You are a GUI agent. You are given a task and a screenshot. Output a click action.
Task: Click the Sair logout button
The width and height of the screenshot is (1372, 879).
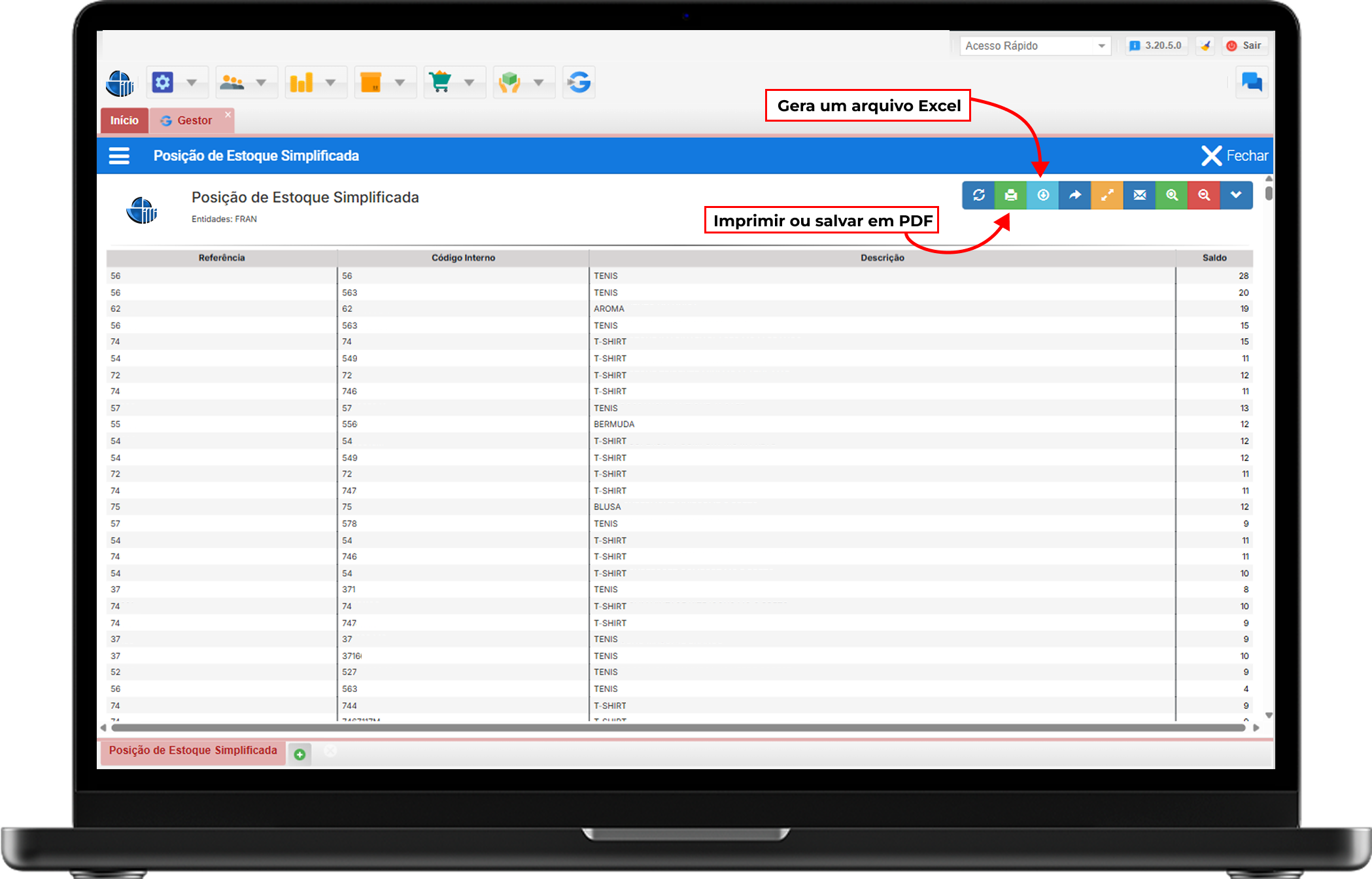1244,46
